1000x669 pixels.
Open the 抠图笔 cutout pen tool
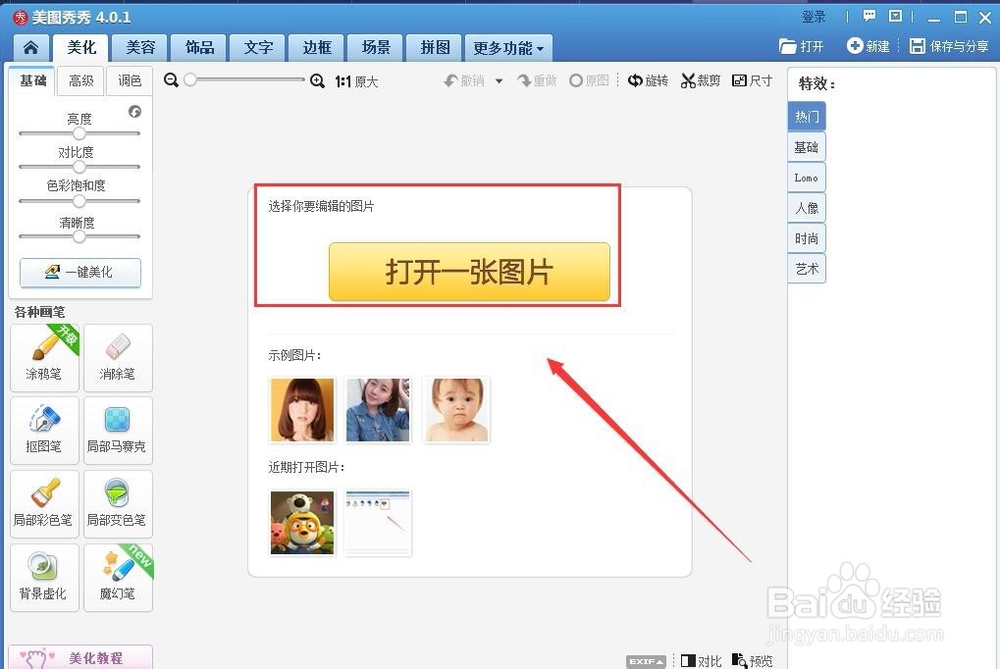point(44,430)
